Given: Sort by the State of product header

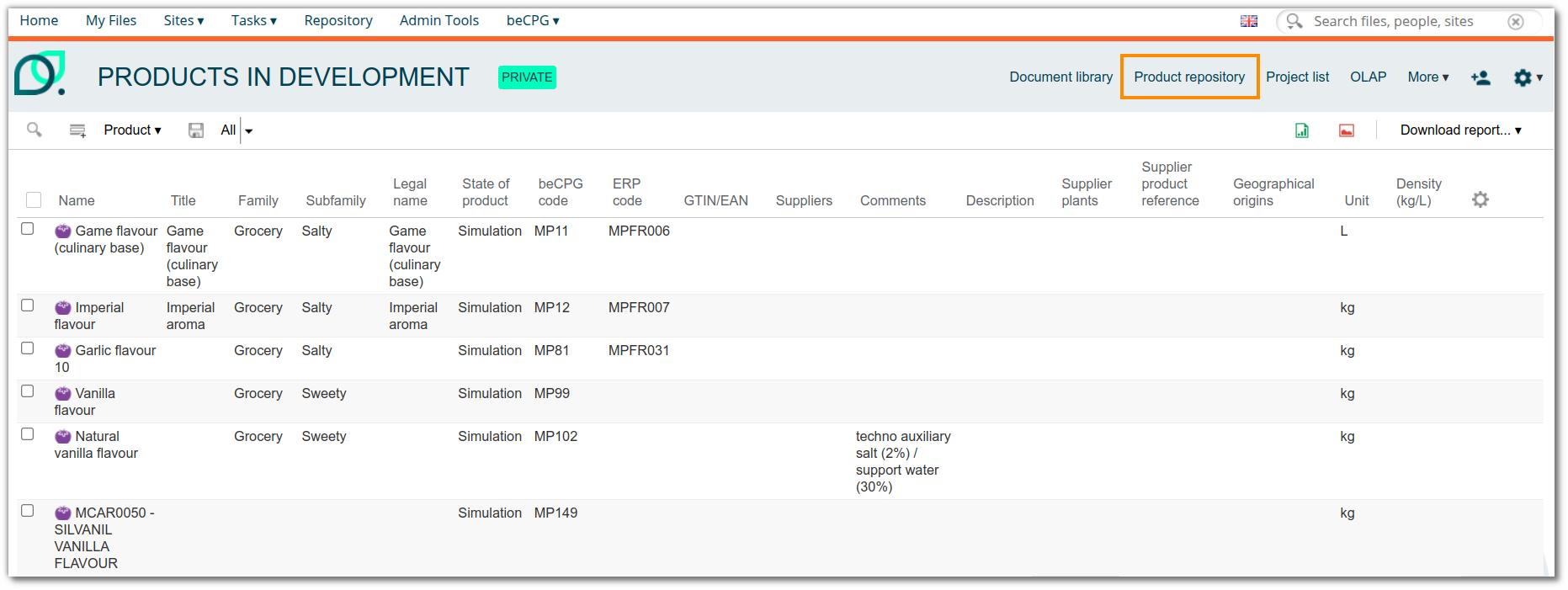Looking at the screenshot, I should click(x=486, y=192).
